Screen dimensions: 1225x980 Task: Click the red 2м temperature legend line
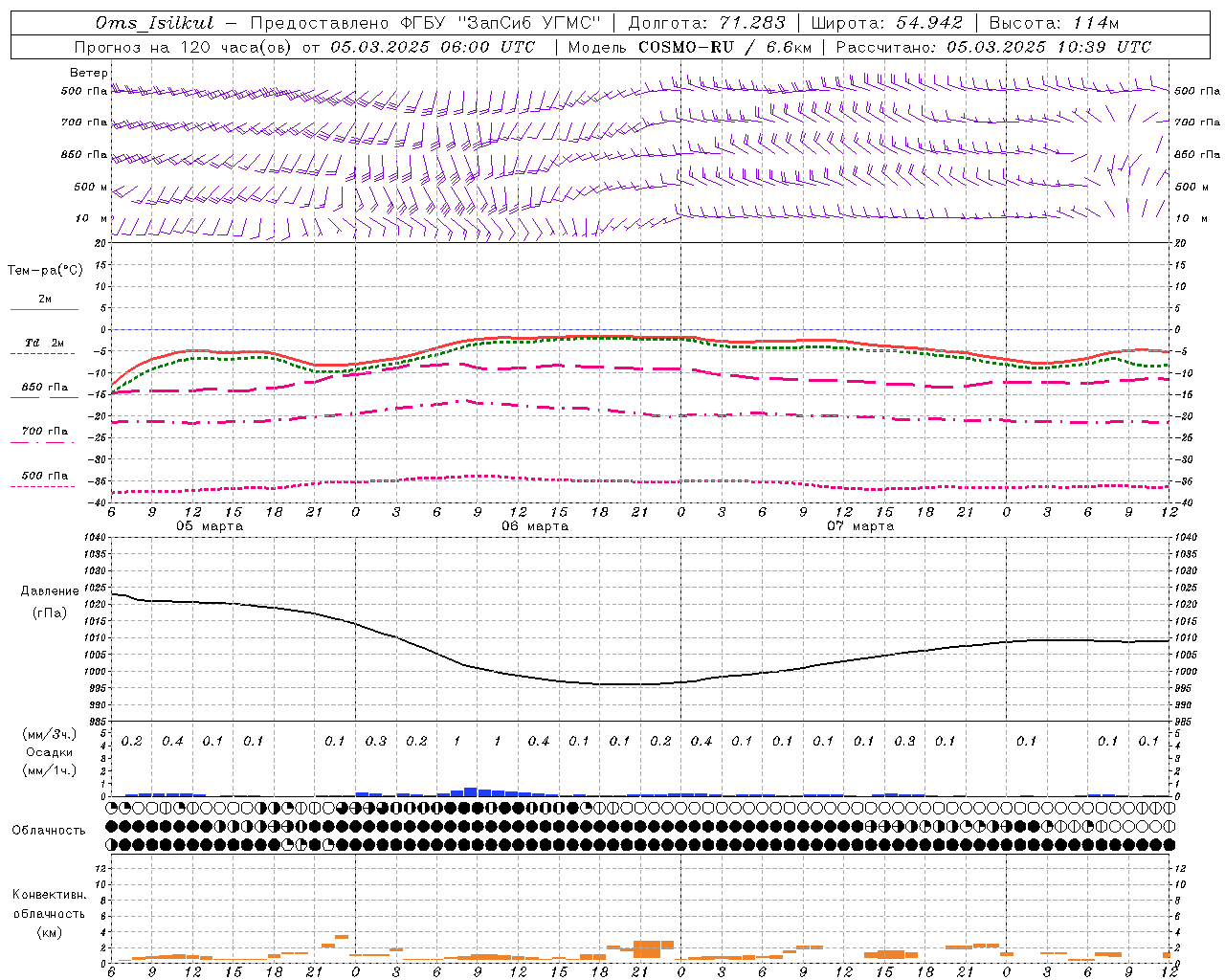tap(44, 309)
